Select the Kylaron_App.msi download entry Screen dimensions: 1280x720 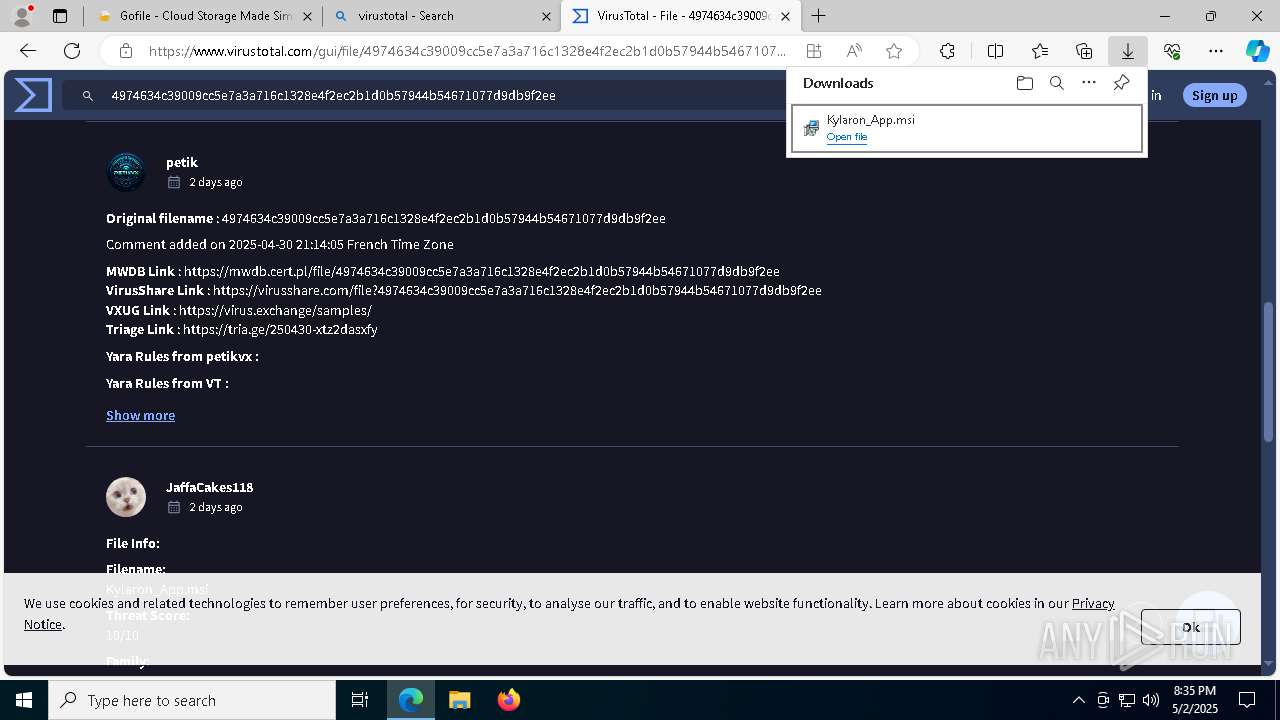click(967, 128)
